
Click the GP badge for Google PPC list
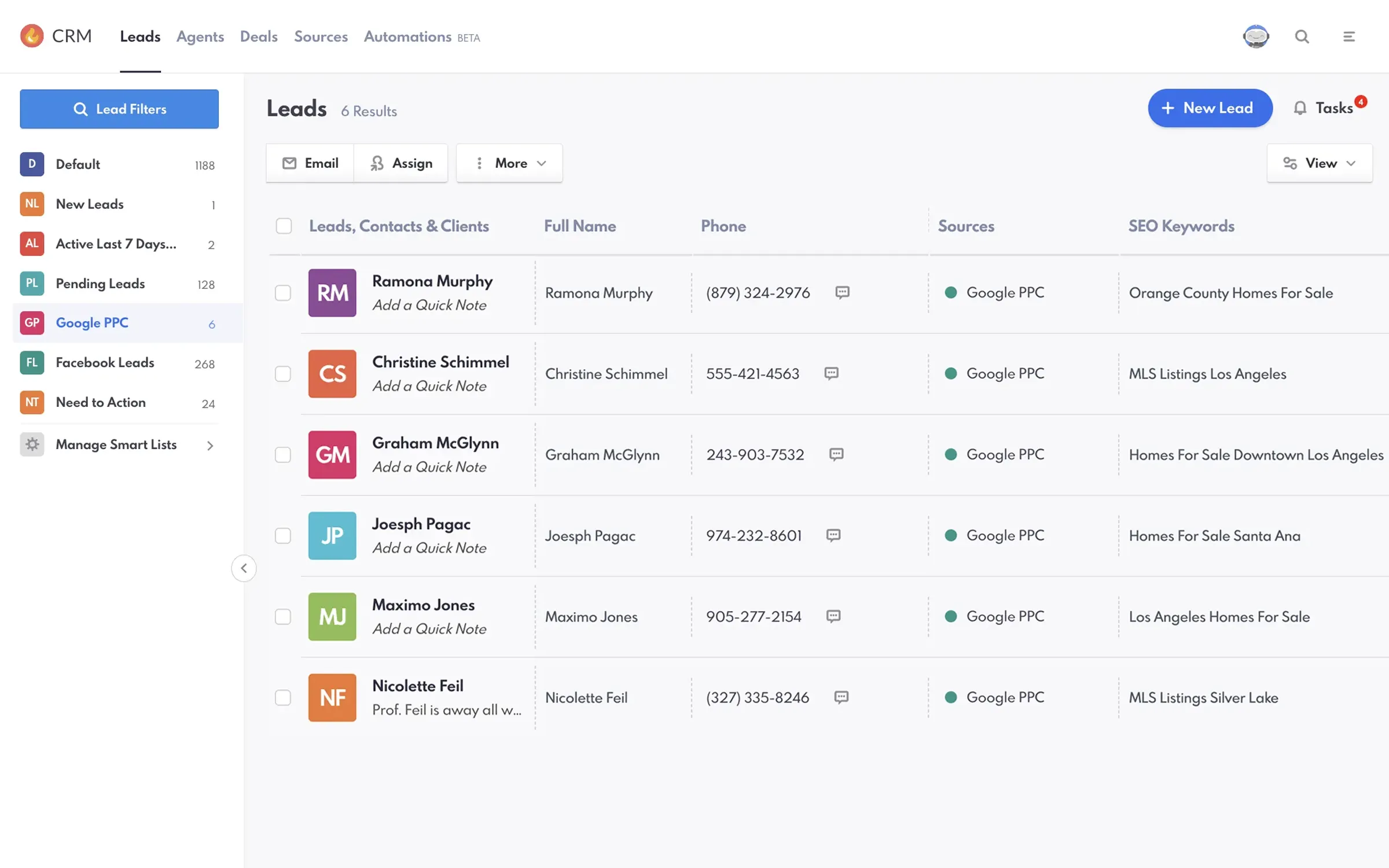click(32, 323)
